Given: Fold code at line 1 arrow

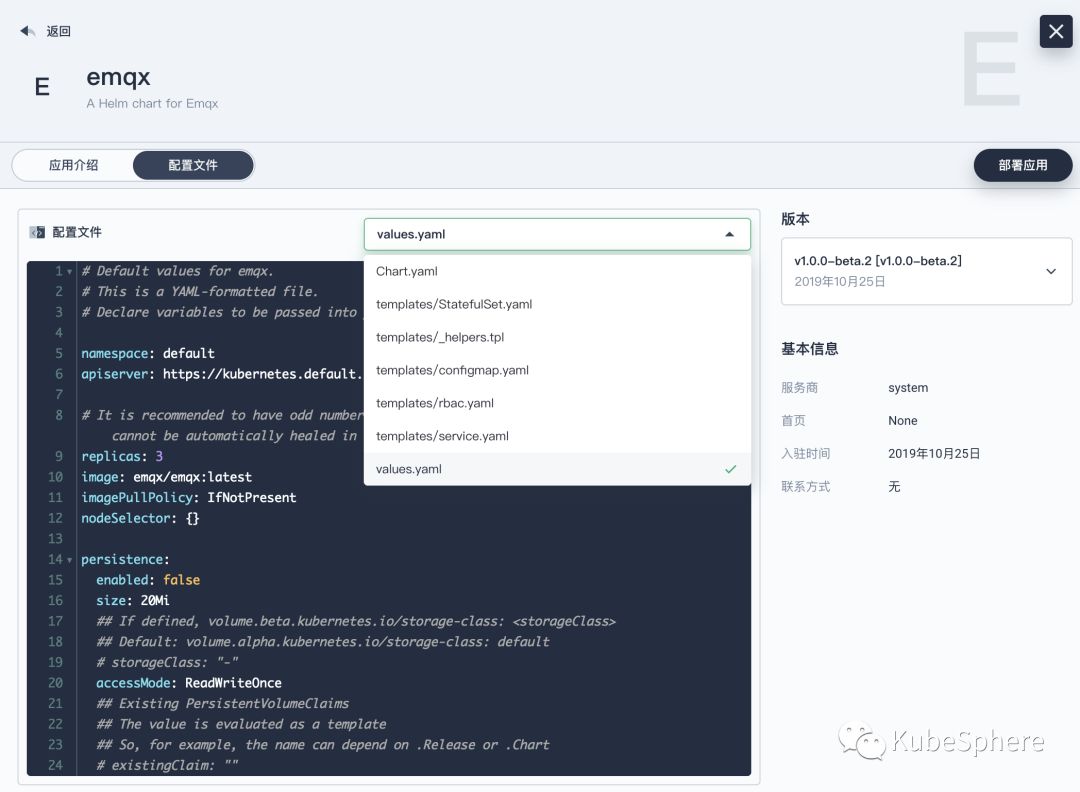Looking at the screenshot, I should click(70, 272).
